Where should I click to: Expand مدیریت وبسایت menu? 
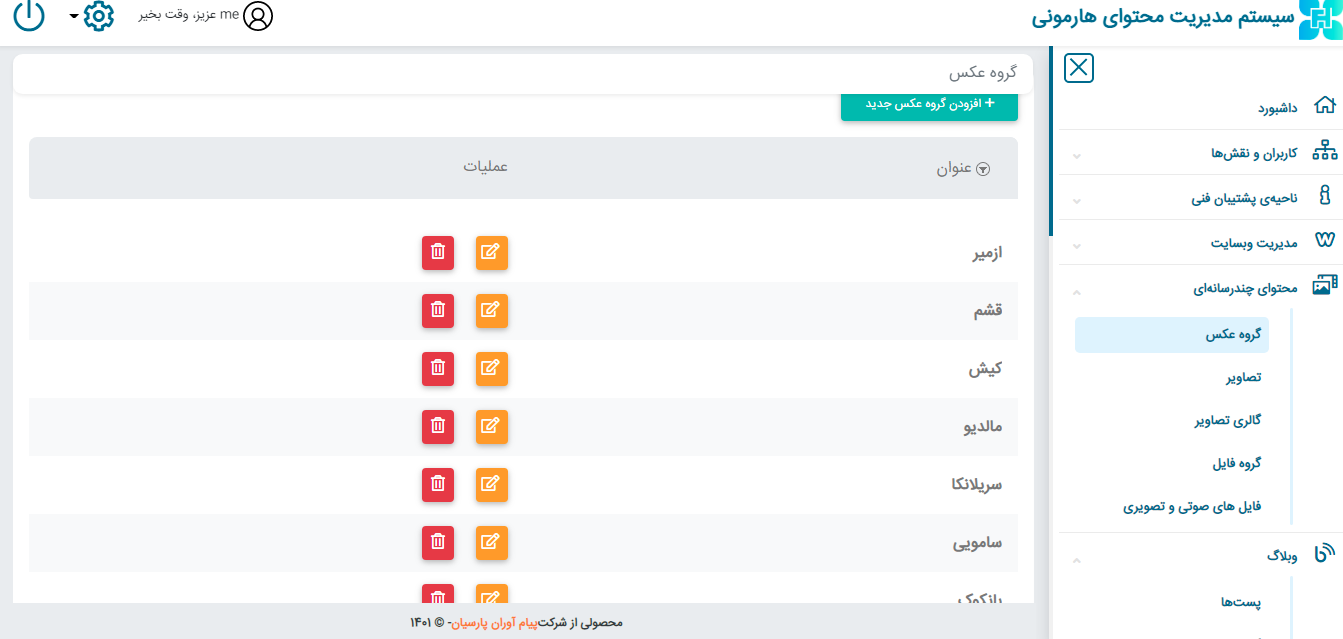click(1254, 243)
